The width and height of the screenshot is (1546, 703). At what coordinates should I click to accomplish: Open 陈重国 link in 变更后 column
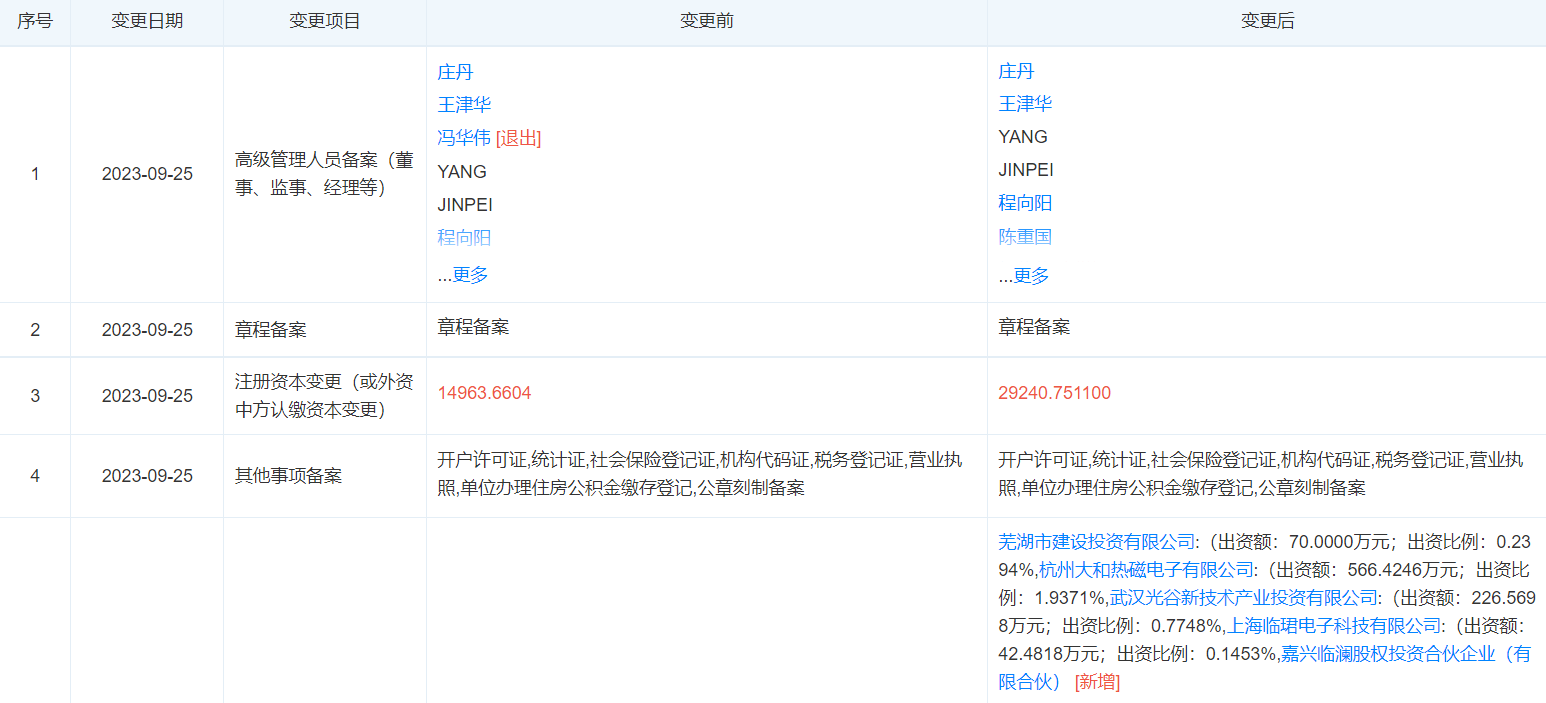coord(1025,237)
